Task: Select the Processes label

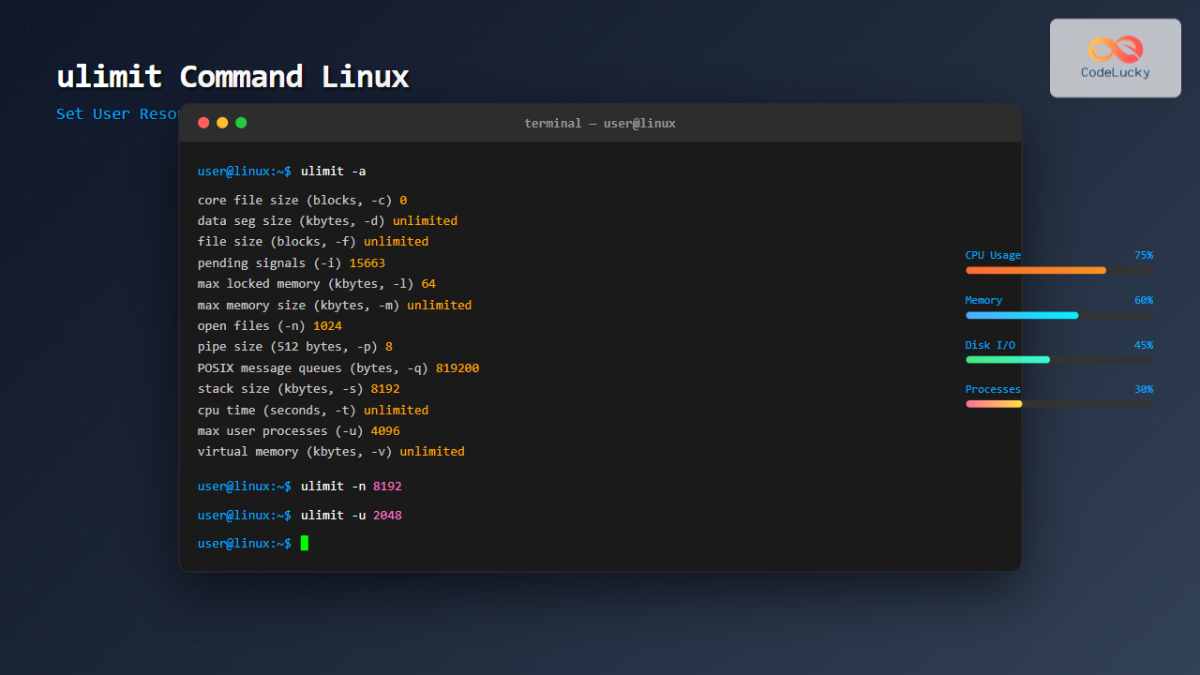Action: (993, 389)
